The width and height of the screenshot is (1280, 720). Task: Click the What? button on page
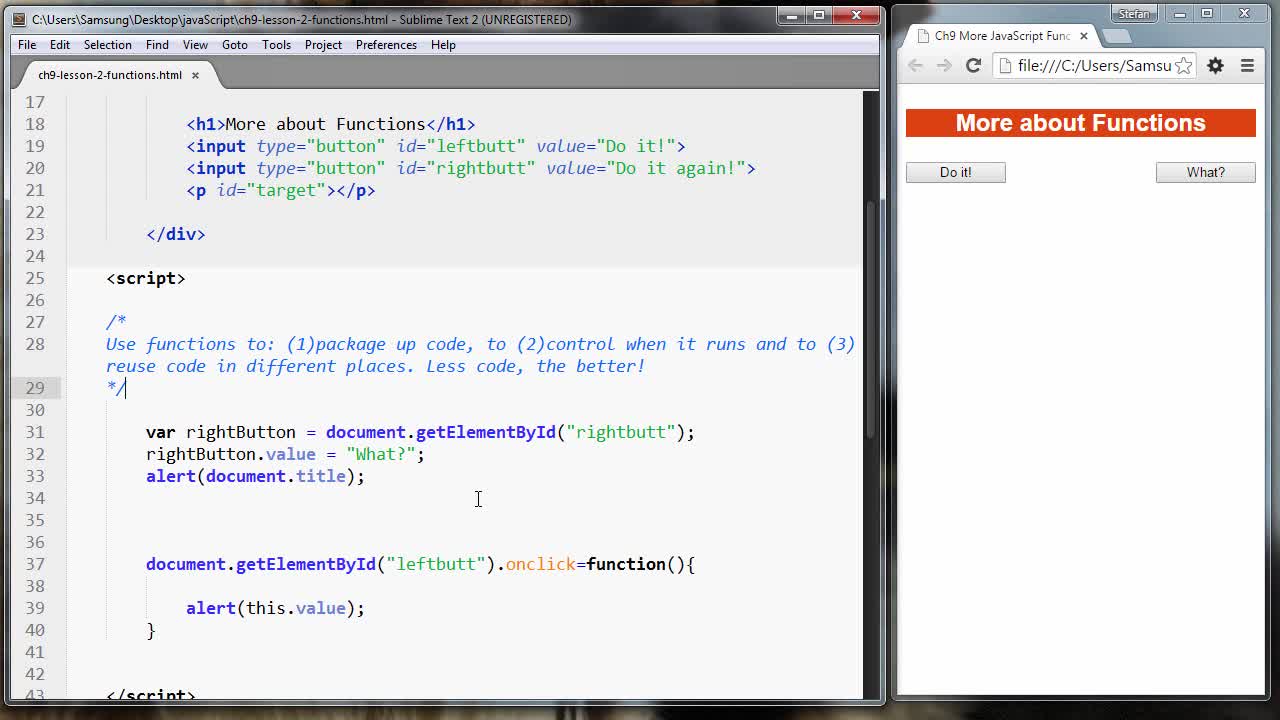1205,172
